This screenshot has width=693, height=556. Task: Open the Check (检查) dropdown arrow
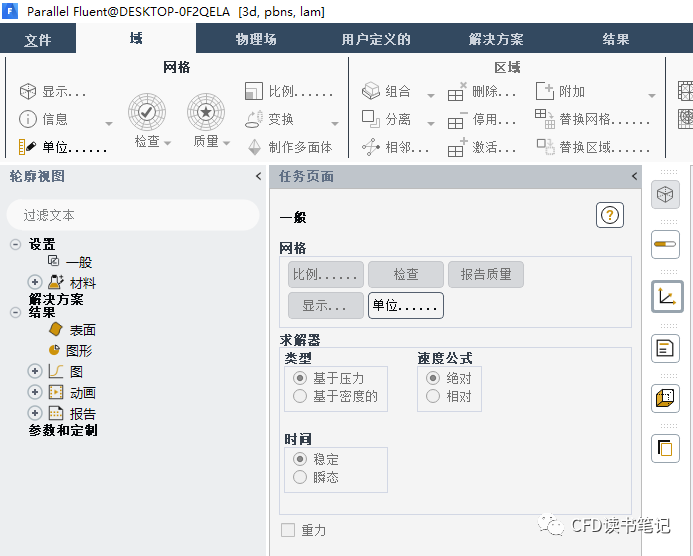tap(168, 143)
